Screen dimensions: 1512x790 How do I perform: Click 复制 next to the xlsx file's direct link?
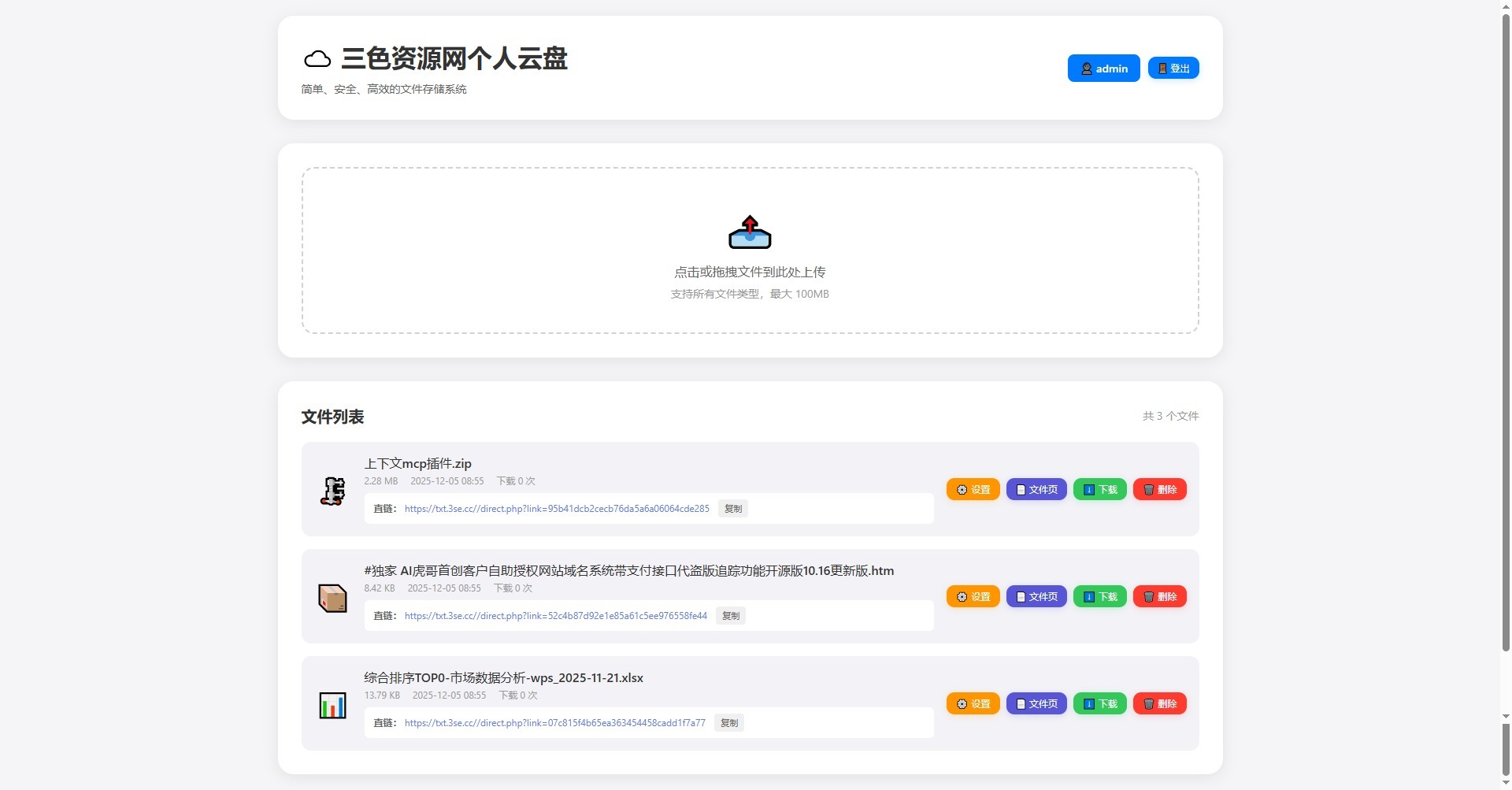coord(728,722)
